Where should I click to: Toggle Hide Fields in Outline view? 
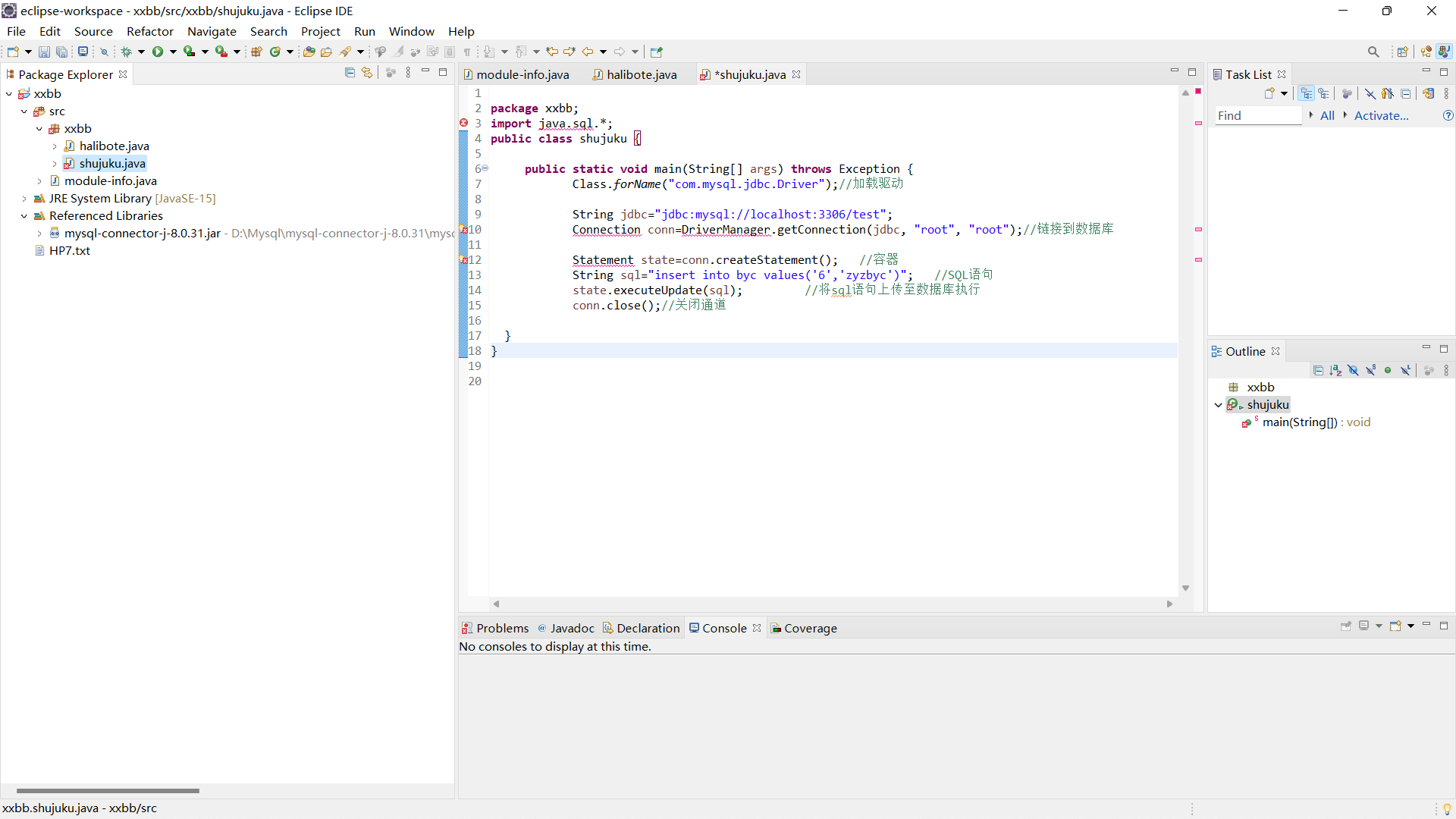pos(1353,370)
